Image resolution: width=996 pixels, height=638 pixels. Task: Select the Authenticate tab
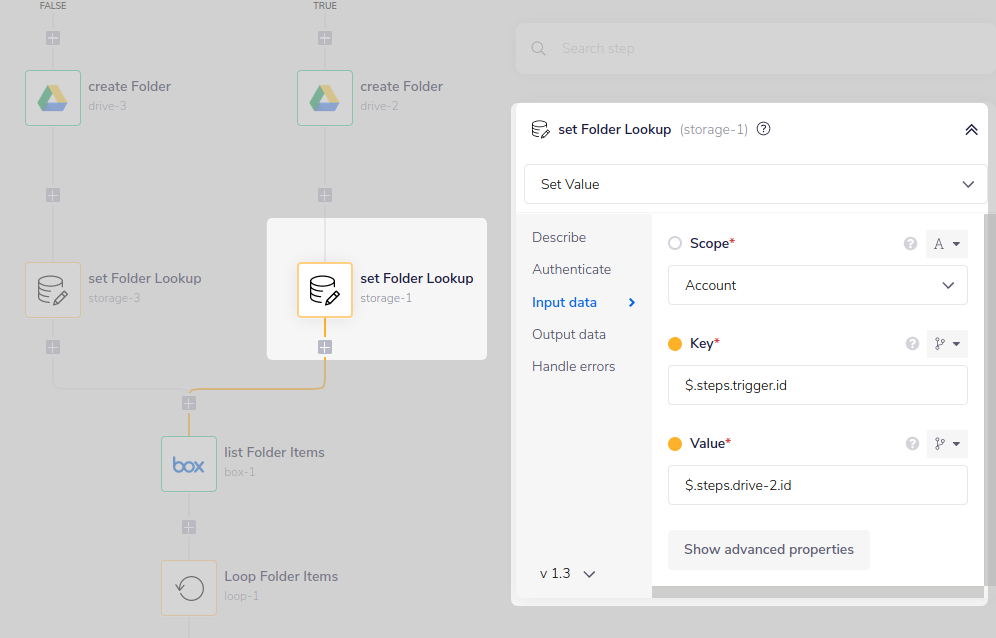tap(571, 269)
